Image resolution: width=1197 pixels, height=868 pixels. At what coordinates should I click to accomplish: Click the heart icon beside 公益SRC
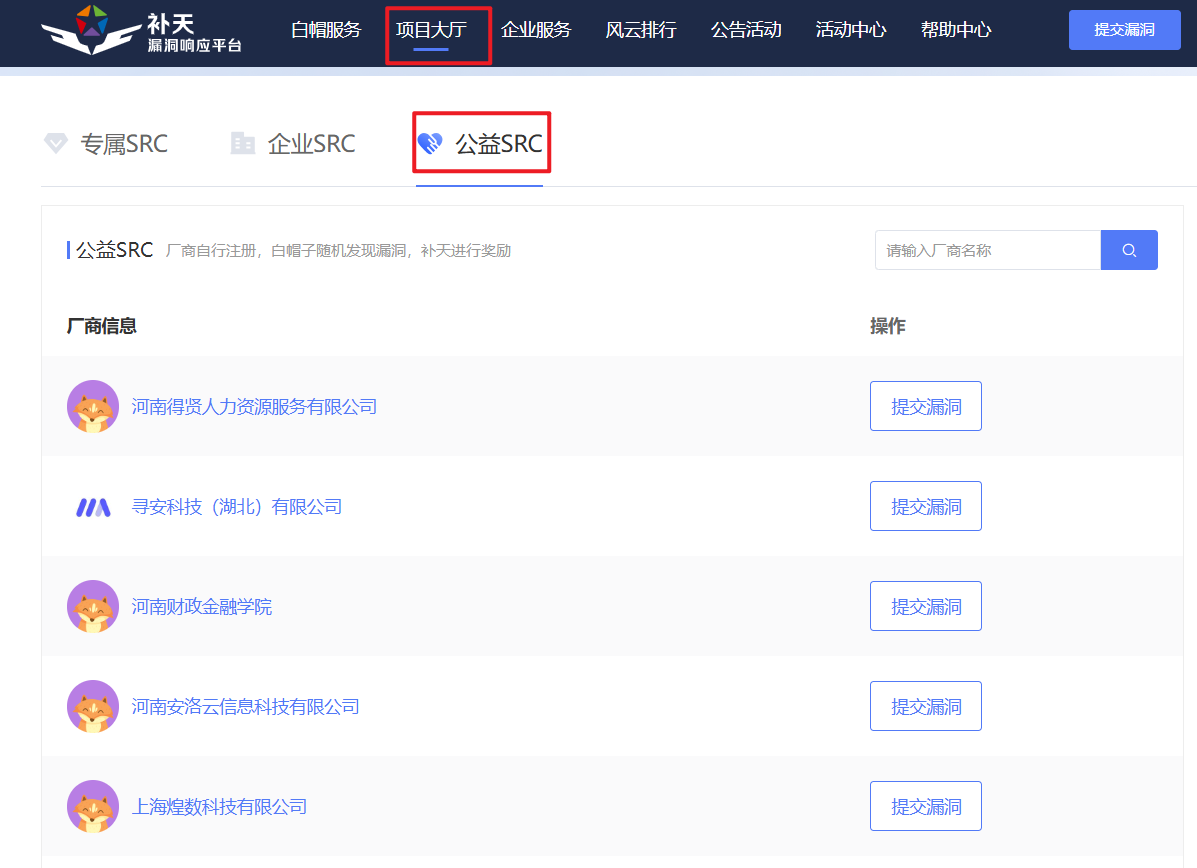click(431, 143)
